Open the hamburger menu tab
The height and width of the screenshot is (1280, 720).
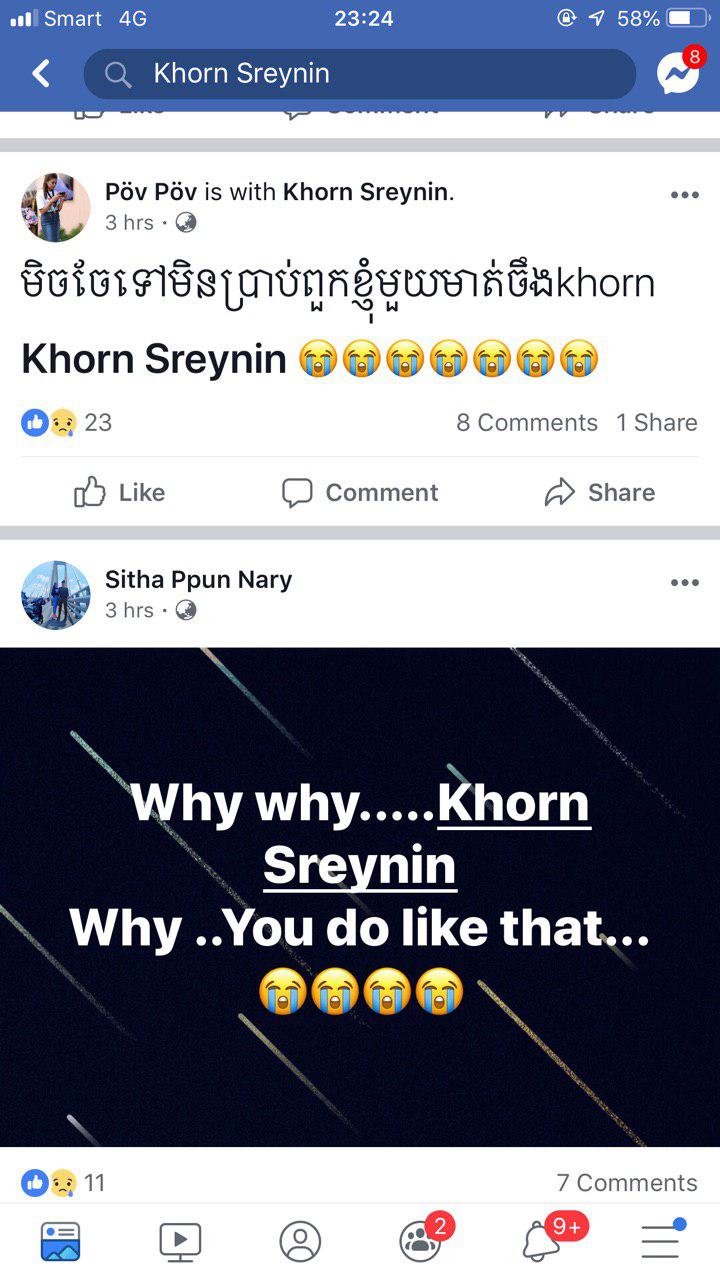662,1239
